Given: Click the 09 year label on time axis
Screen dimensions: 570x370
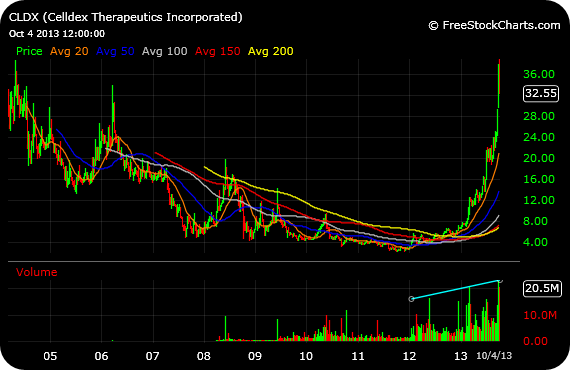Looking at the screenshot, I should click(x=255, y=356).
